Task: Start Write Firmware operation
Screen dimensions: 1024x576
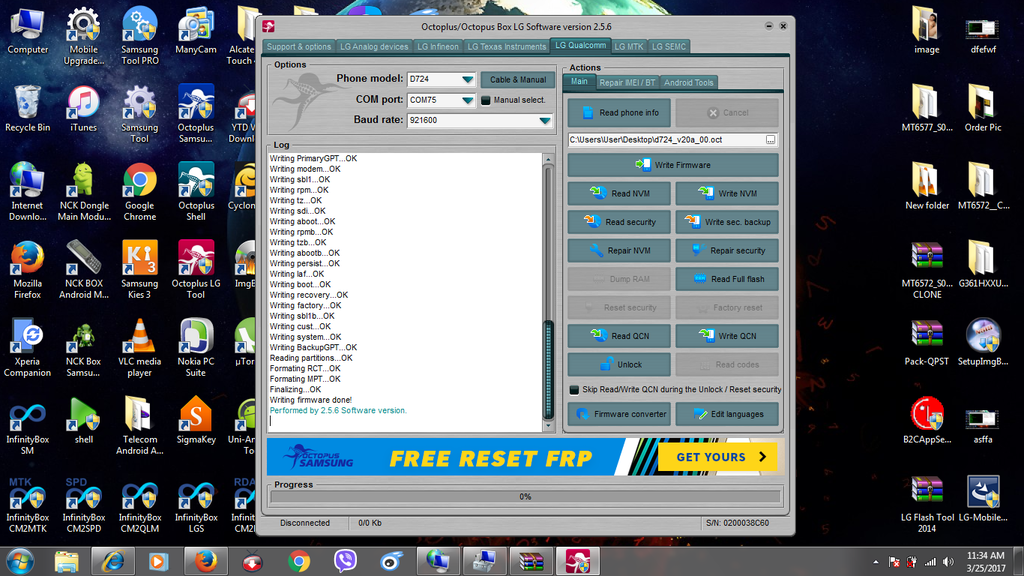Action: click(672, 165)
